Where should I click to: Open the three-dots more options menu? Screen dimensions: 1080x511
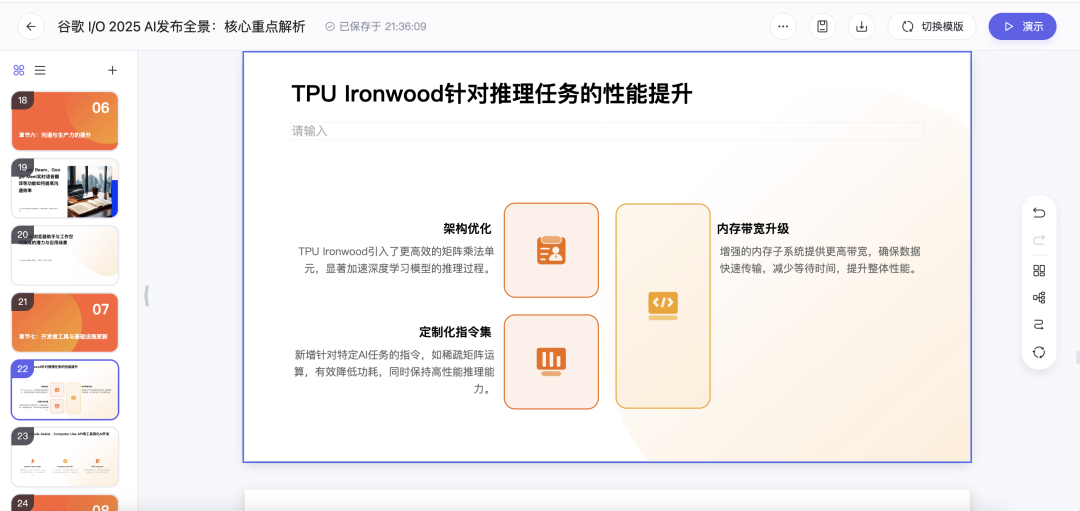(x=782, y=27)
